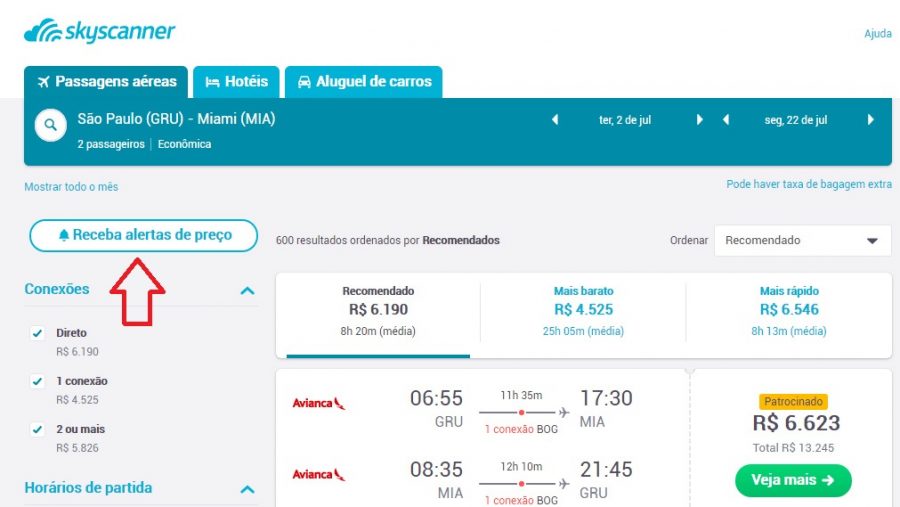Open the Mostrar todo o mês link
900x507 pixels.
coord(71,187)
